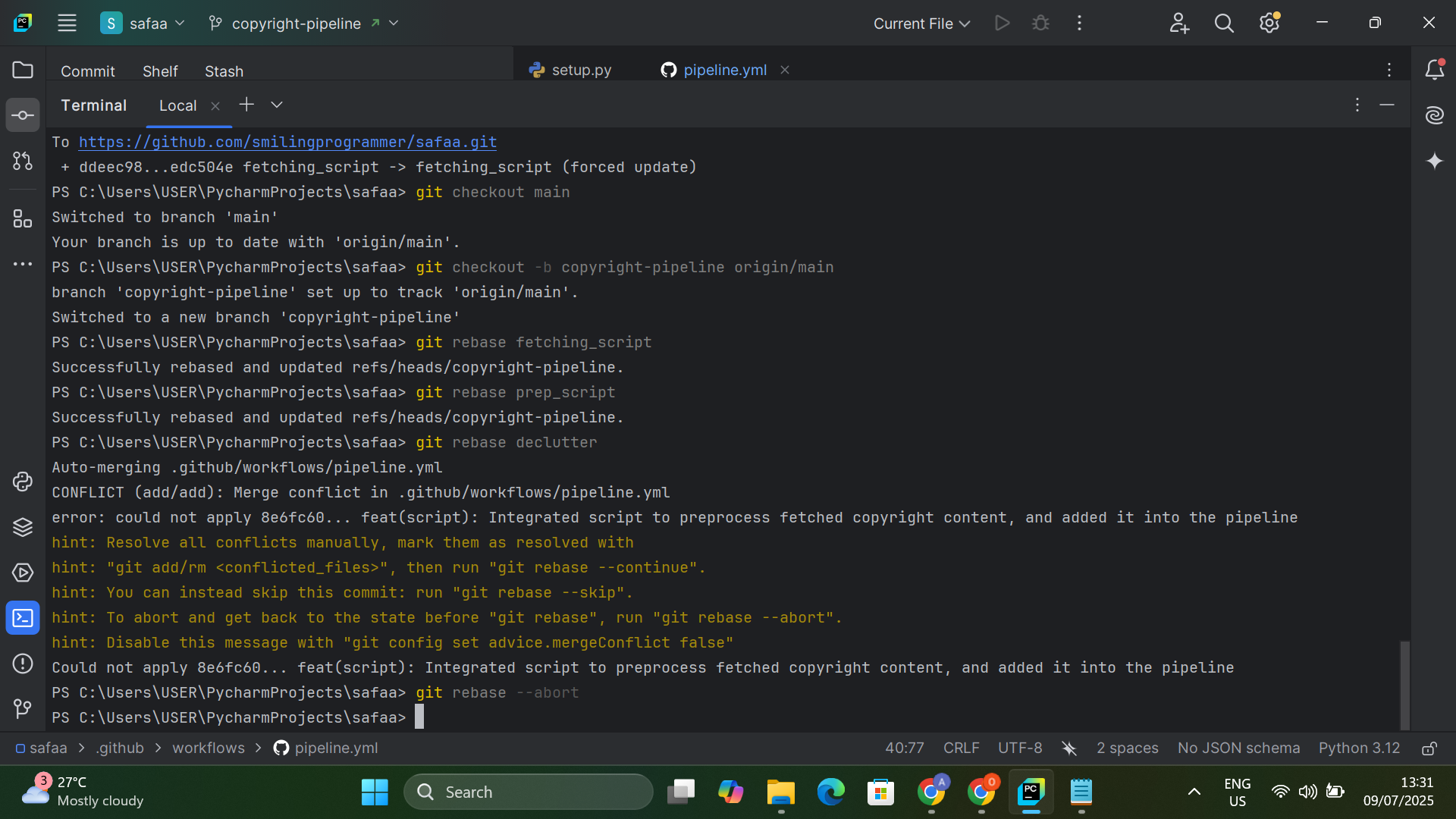Open the Git tool window icon
This screenshot has width=1456, height=819.
click(23, 709)
